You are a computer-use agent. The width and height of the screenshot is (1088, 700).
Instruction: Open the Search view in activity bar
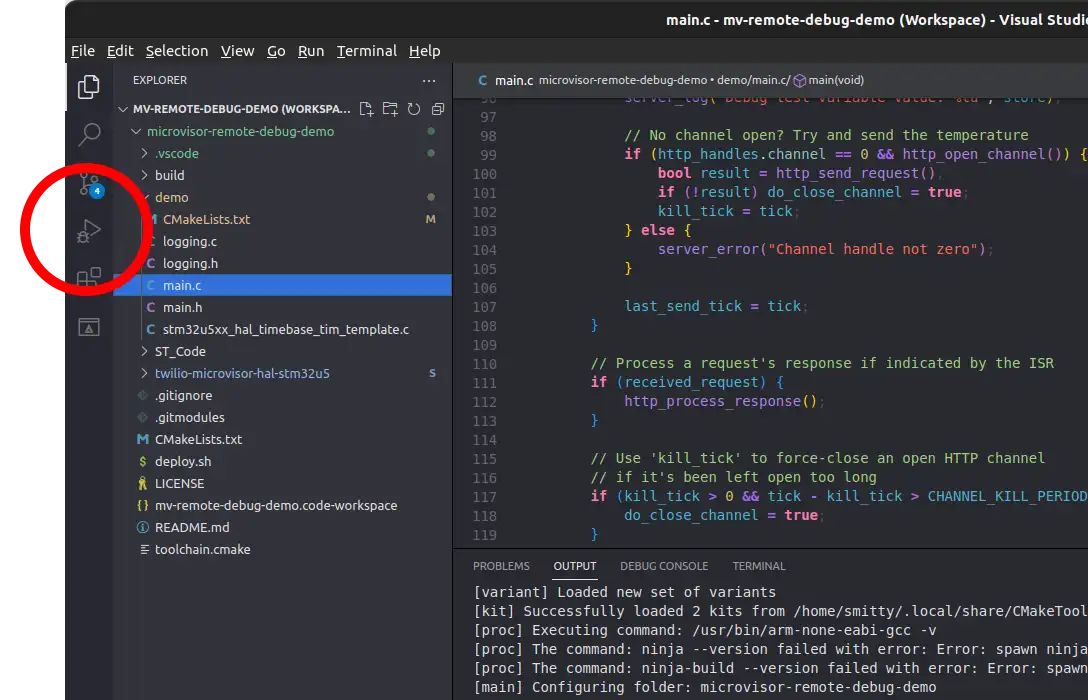[x=89, y=134]
